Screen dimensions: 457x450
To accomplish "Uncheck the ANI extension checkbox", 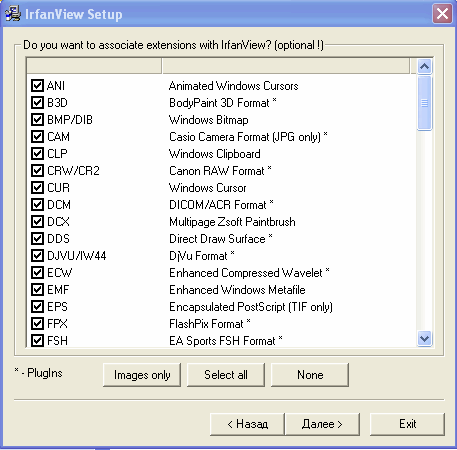I will pos(37,86).
